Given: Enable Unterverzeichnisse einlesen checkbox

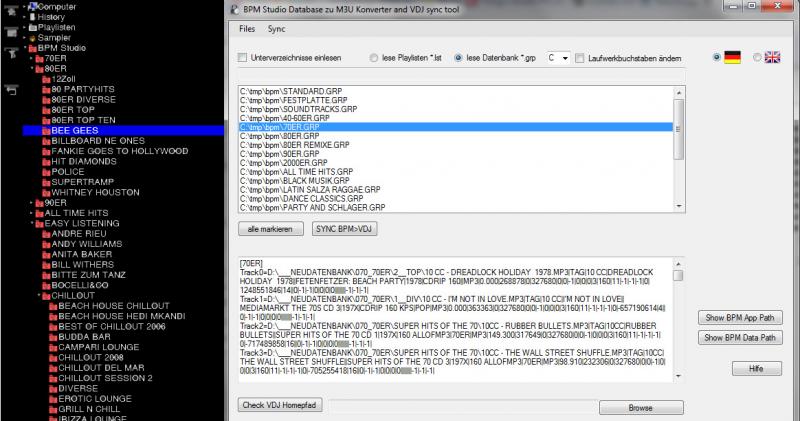Looking at the screenshot, I should (x=242, y=58).
